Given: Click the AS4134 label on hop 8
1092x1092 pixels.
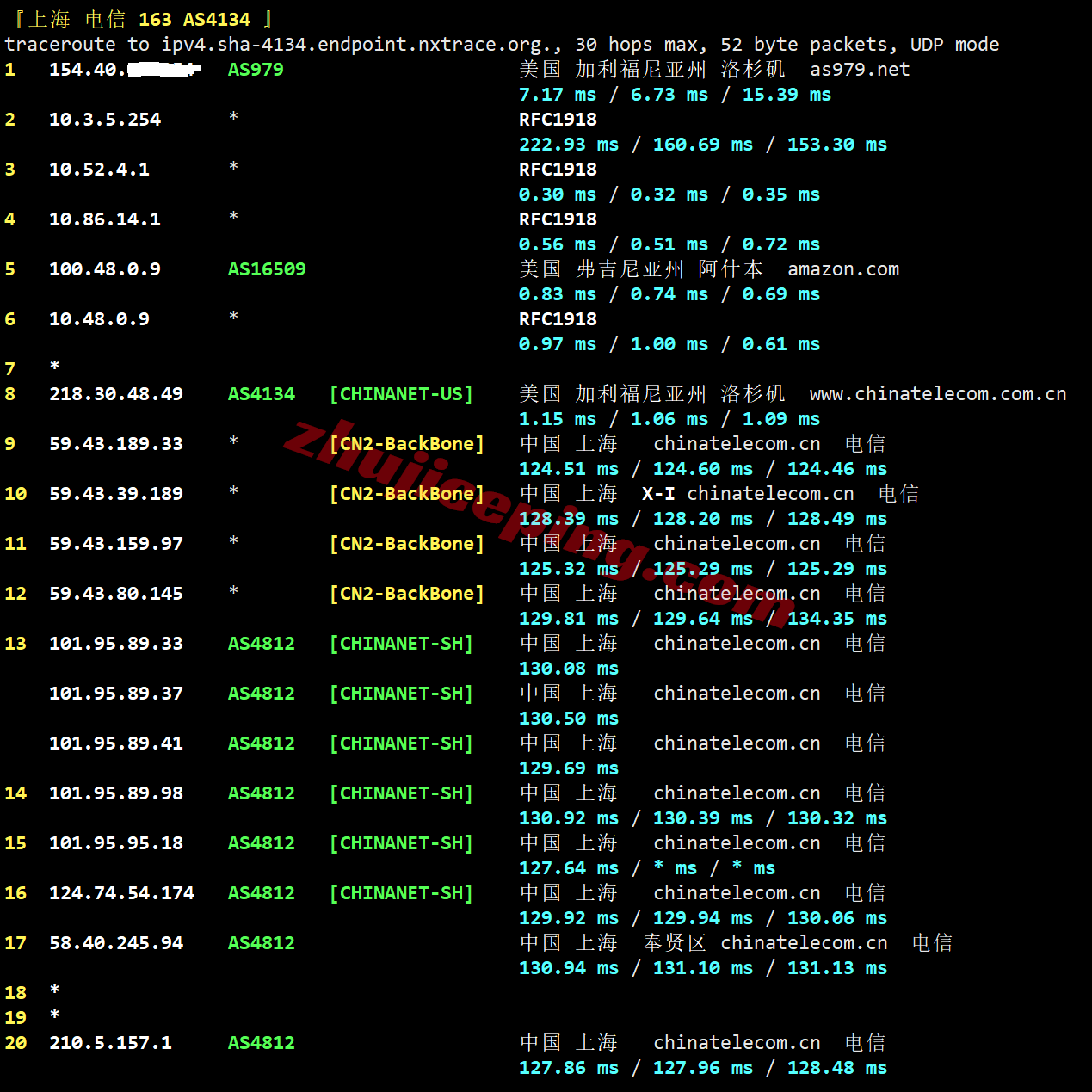Looking at the screenshot, I should tap(262, 394).
